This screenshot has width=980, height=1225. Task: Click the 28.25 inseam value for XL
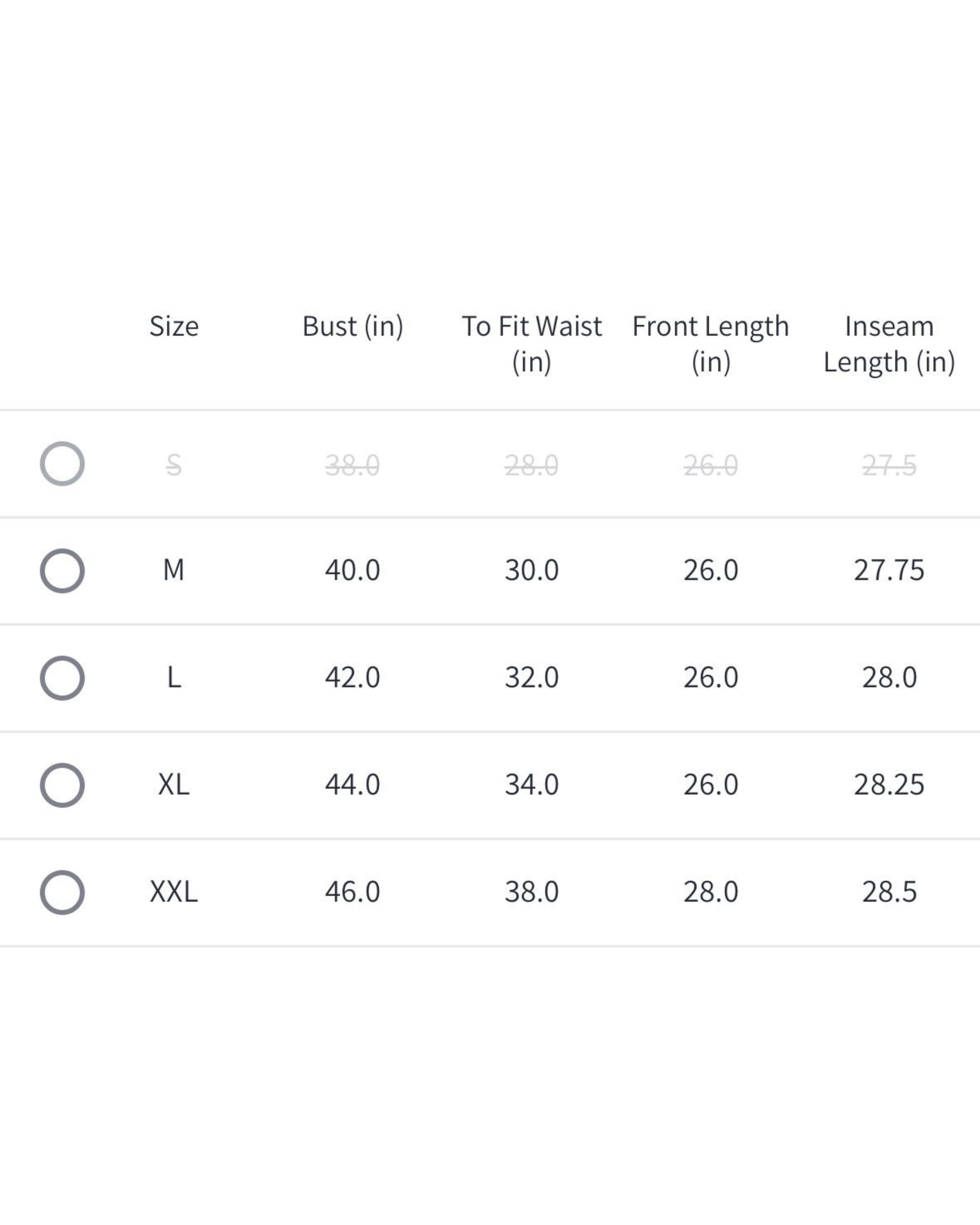(x=889, y=784)
